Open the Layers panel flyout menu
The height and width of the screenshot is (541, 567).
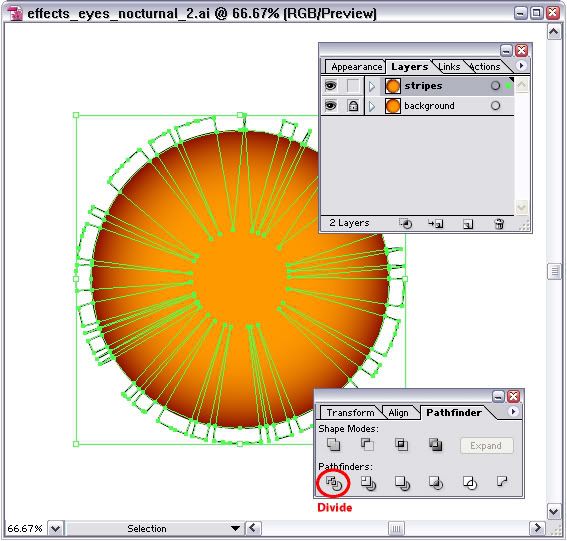[521, 66]
